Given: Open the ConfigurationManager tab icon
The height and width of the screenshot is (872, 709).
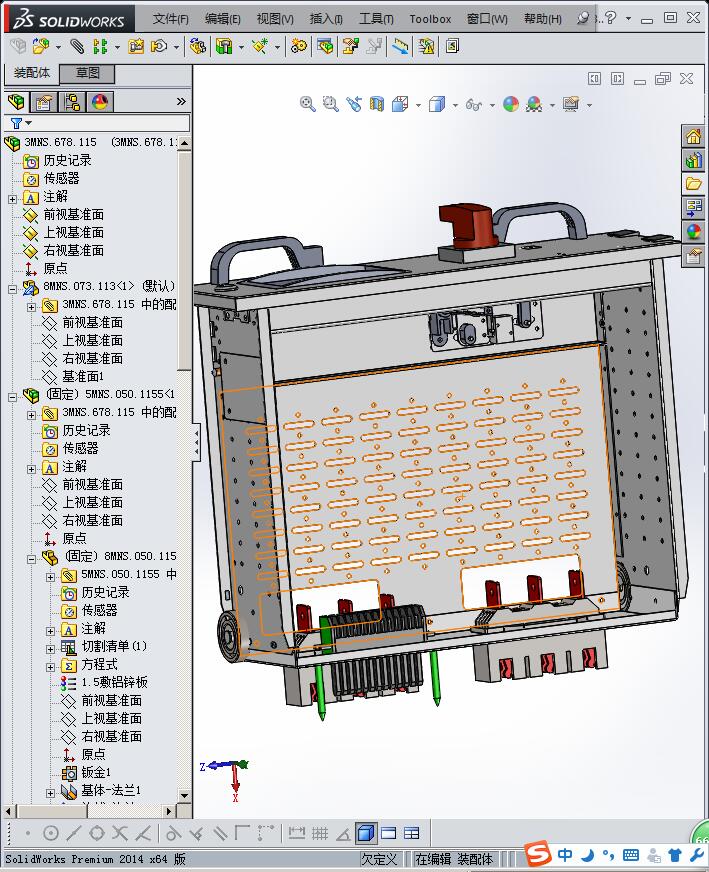Looking at the screenshot, I should tap(72, 102).
